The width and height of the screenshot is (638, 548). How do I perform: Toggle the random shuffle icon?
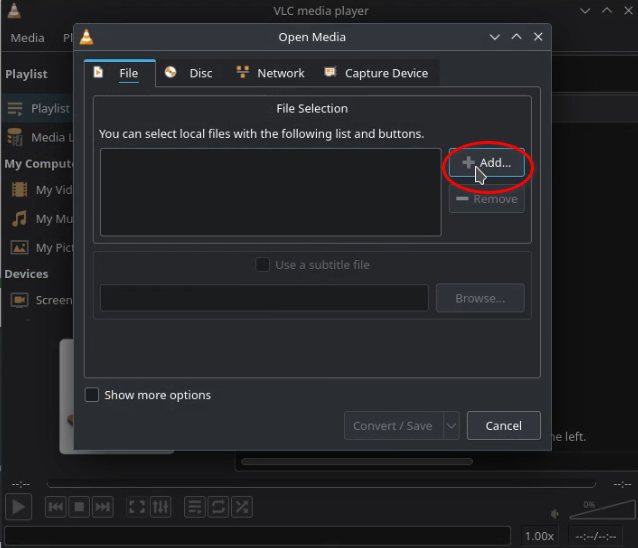tap(242, 507)
